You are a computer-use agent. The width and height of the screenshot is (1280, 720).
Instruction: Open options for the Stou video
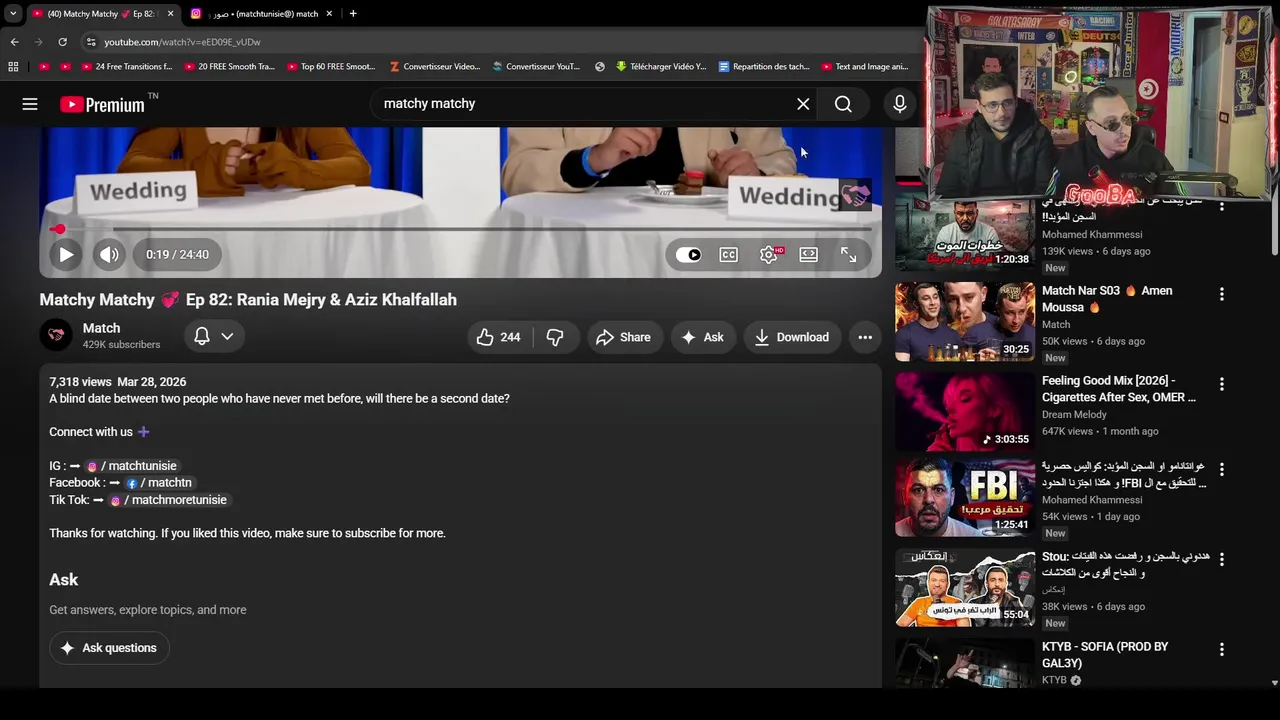1221,559
